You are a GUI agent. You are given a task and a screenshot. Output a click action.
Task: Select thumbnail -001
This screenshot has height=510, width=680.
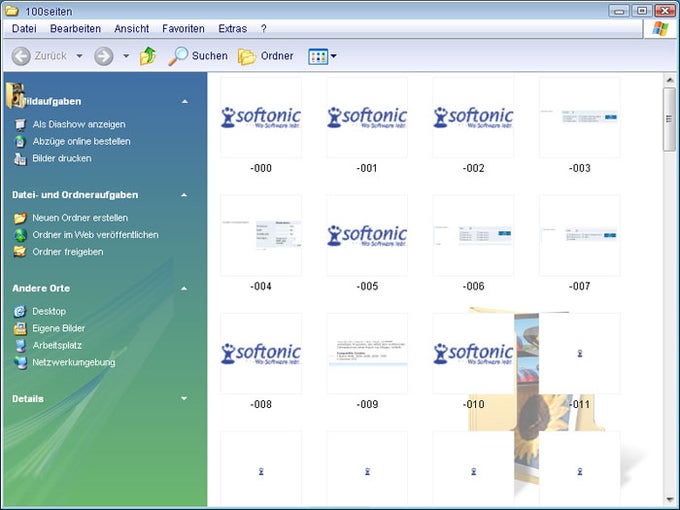(x=367, y=118)
